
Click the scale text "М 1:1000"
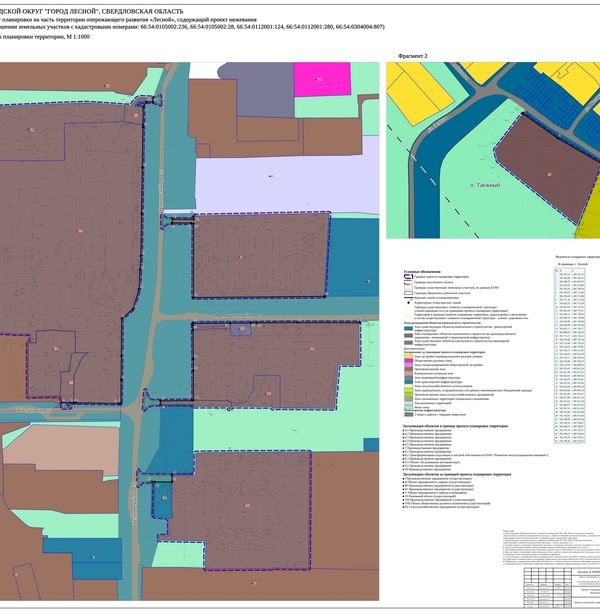click(x=78, y=37)
